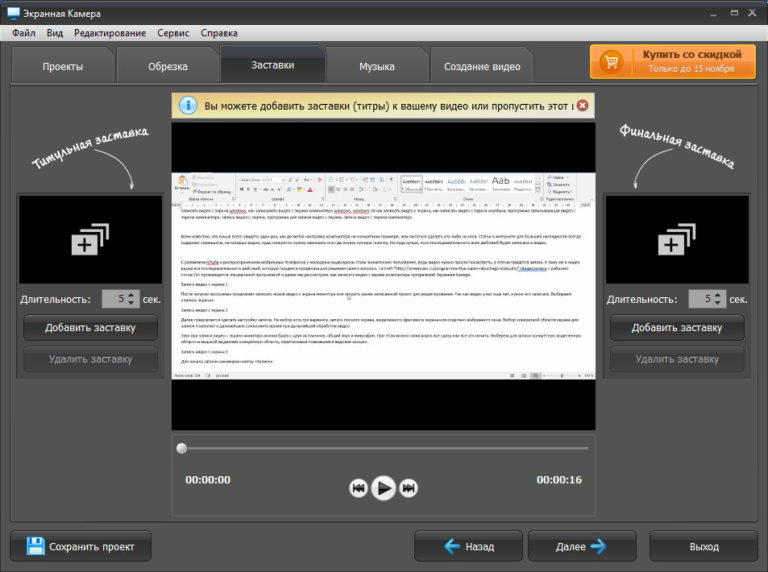The height and width of the screenshot is (572, 768).
Task: Click Добавить заставку under Титульная заставка
Action: (x=91, y=328)
